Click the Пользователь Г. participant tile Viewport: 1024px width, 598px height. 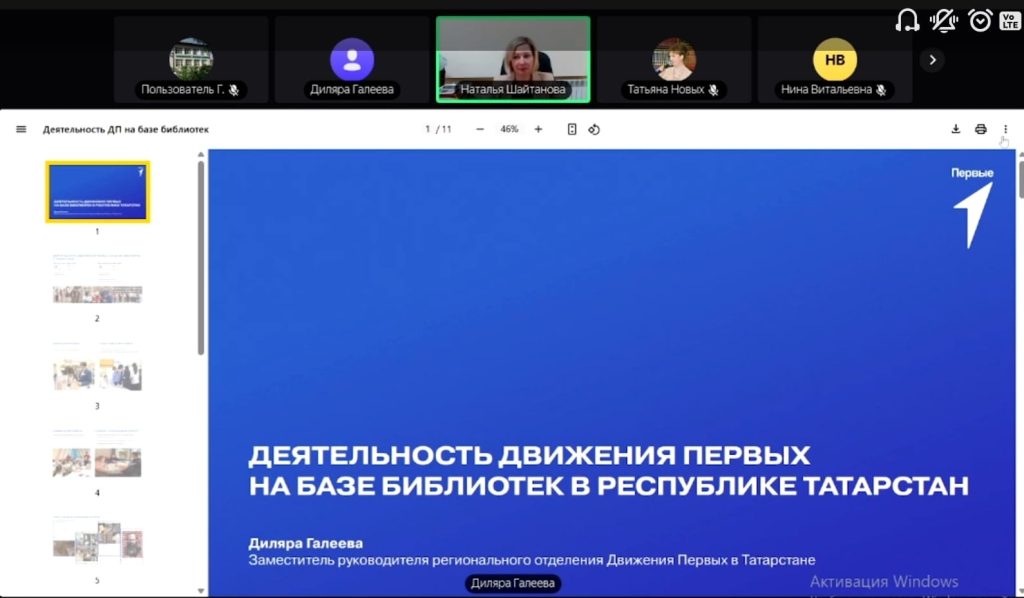point(191,60)
